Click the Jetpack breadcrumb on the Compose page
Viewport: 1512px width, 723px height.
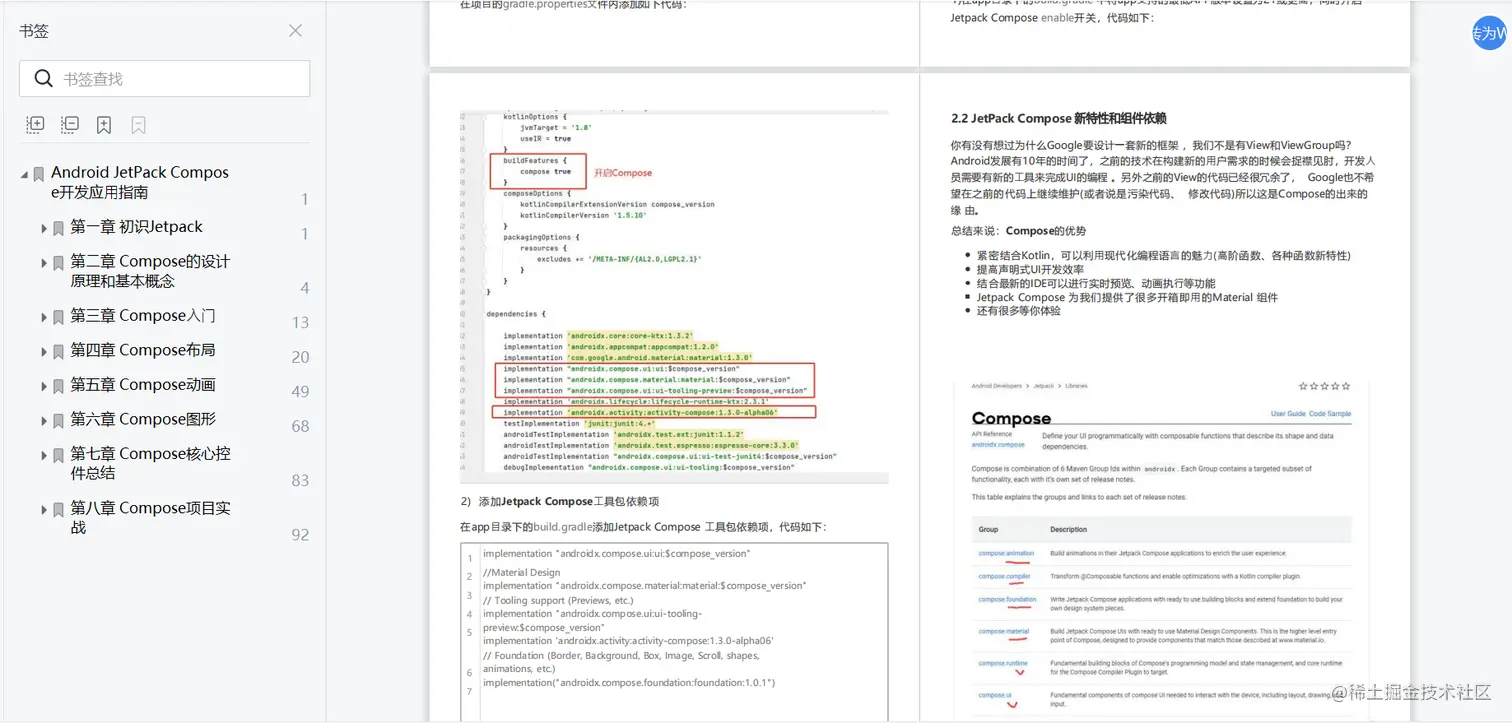tap(1043, 386)
